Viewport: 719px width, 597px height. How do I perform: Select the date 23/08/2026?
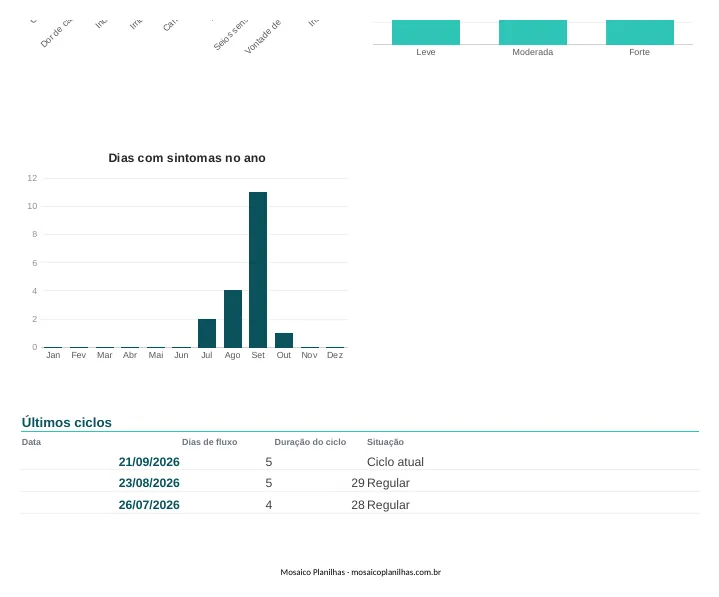149,483
